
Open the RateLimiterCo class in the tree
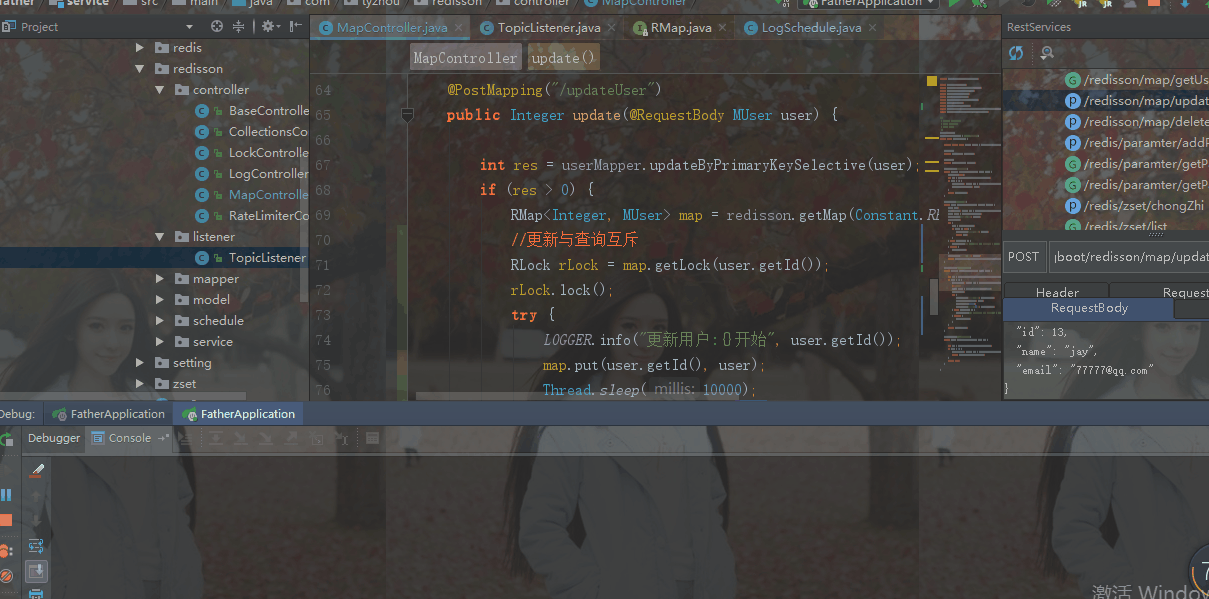point(252,216)
